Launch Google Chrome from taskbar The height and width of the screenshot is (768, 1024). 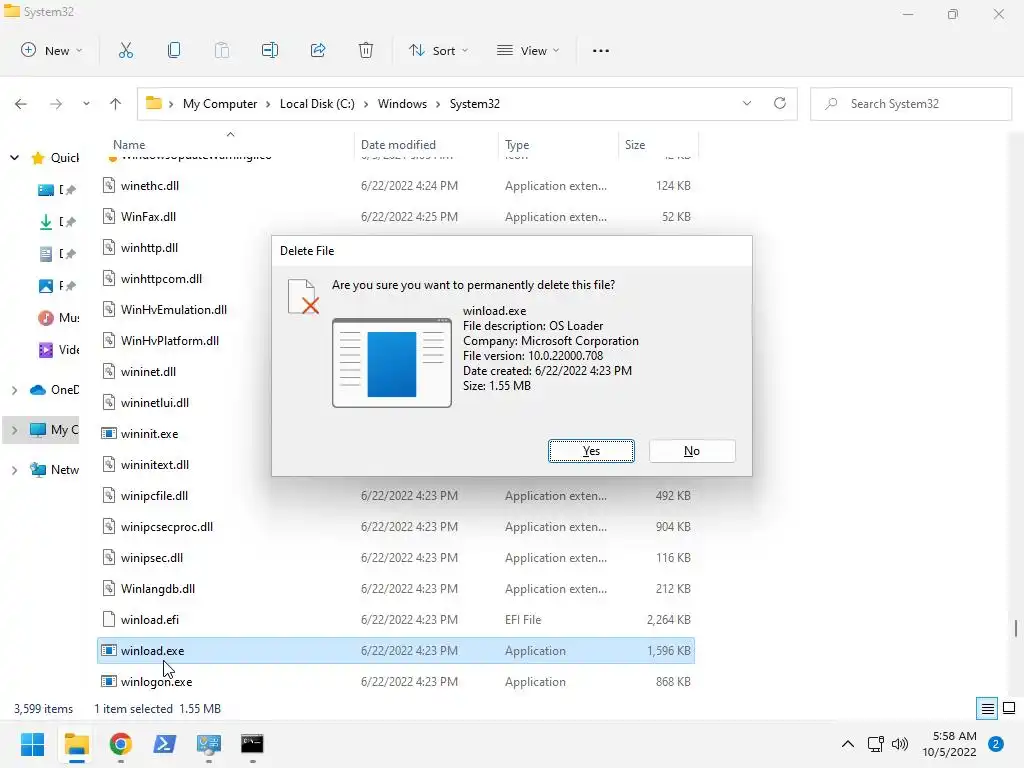pos(121,744)
